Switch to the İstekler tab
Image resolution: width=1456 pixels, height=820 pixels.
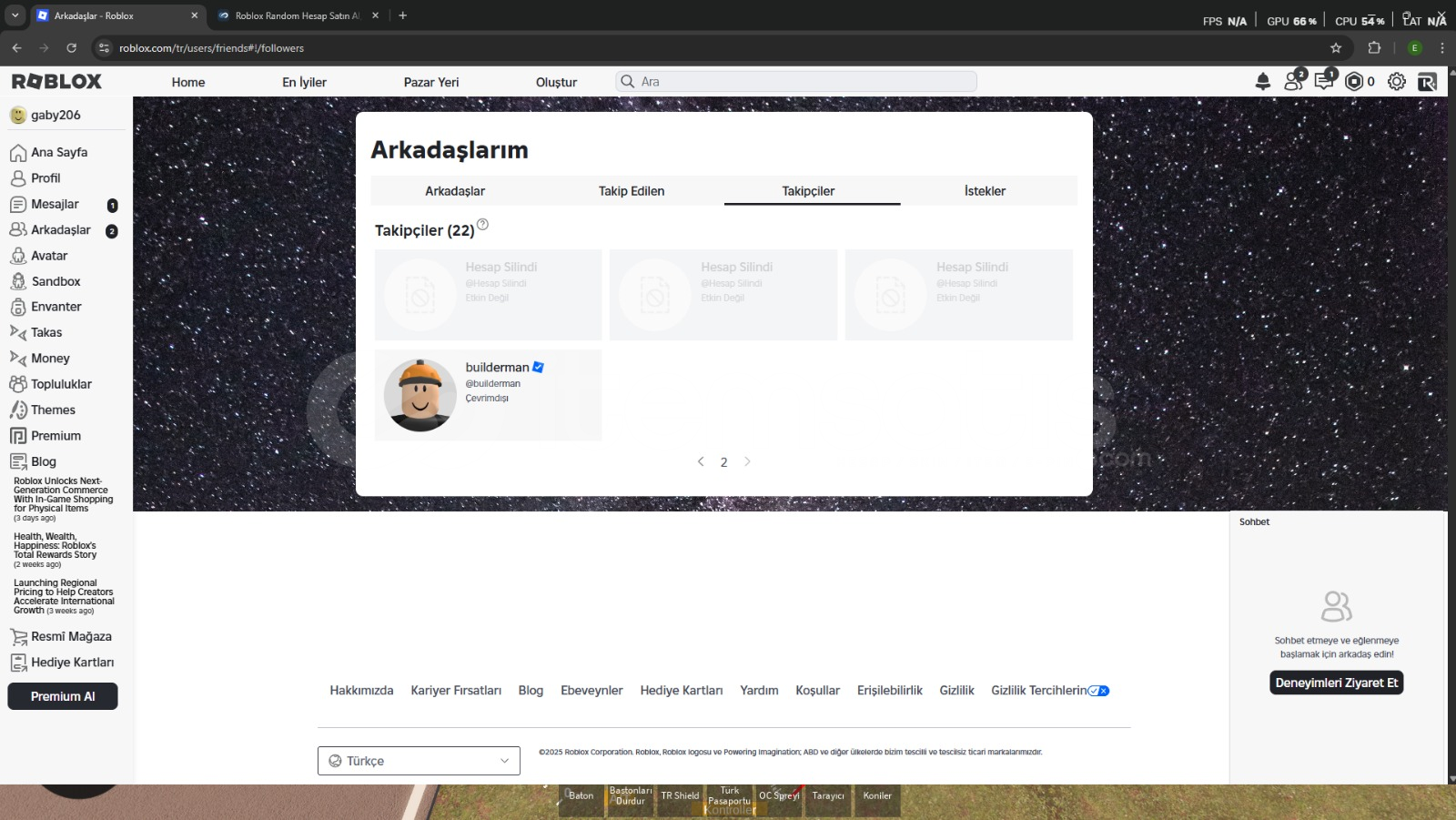[985, 191]
